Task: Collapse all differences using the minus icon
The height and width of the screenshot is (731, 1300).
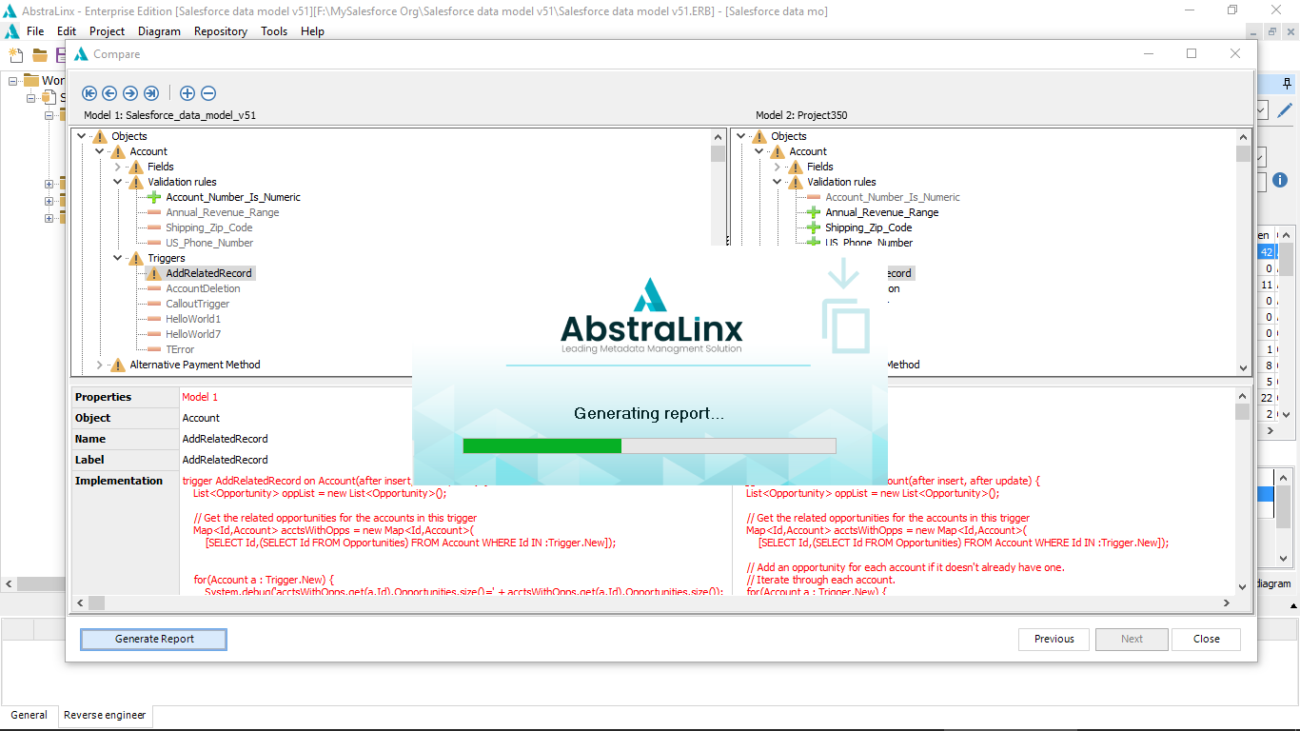Action: point(208,93)
